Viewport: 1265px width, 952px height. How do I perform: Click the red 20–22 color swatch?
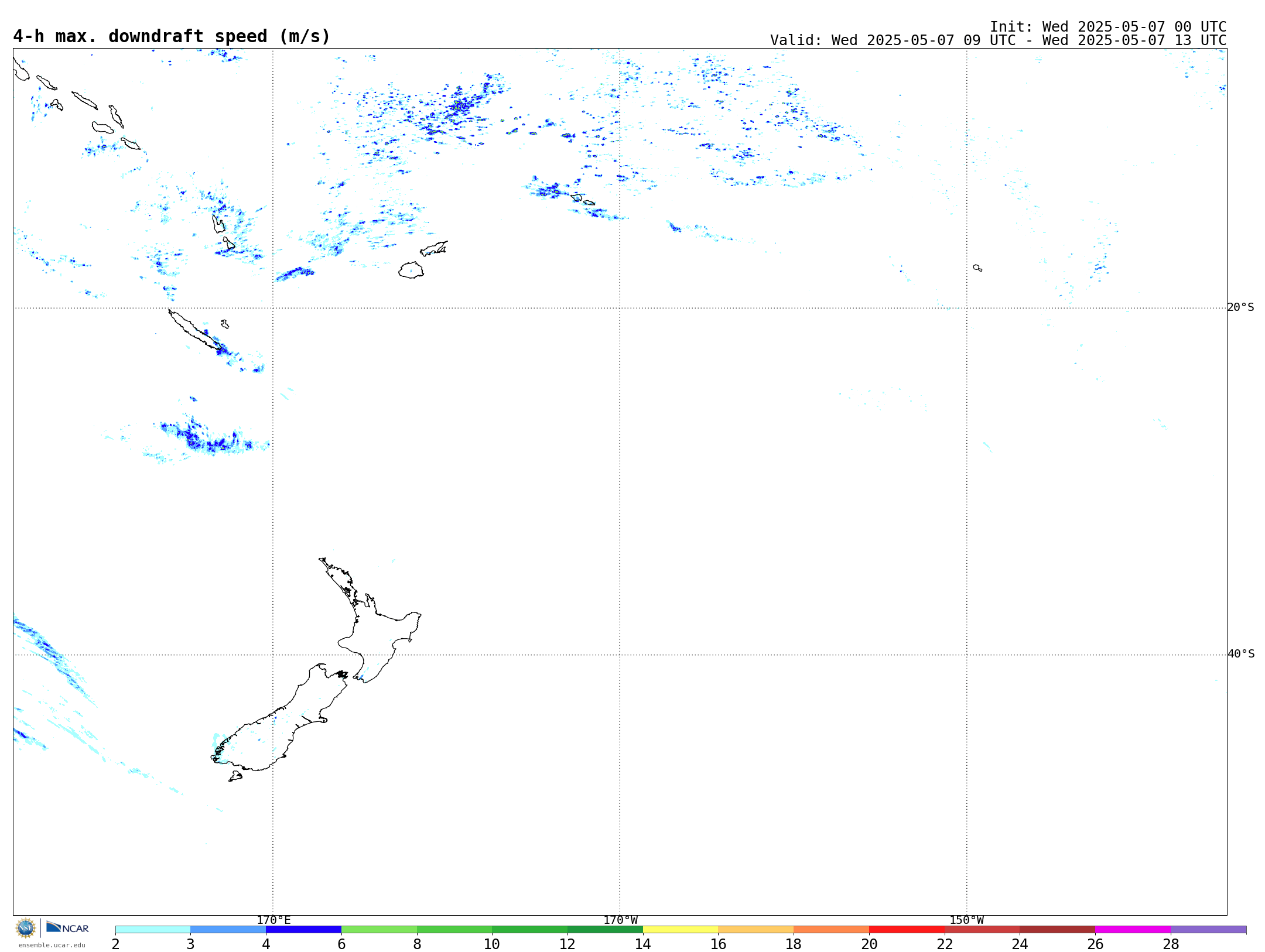tap(907, 930)
